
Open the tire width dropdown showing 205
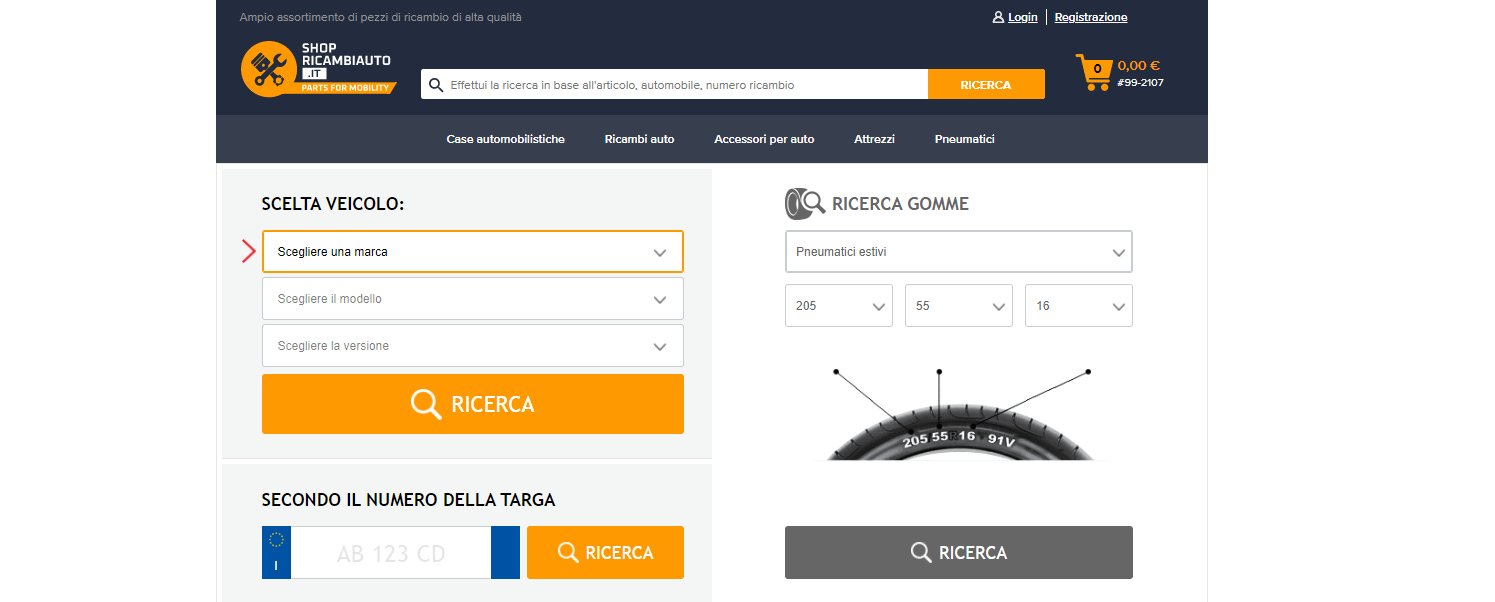click(838, 305)
